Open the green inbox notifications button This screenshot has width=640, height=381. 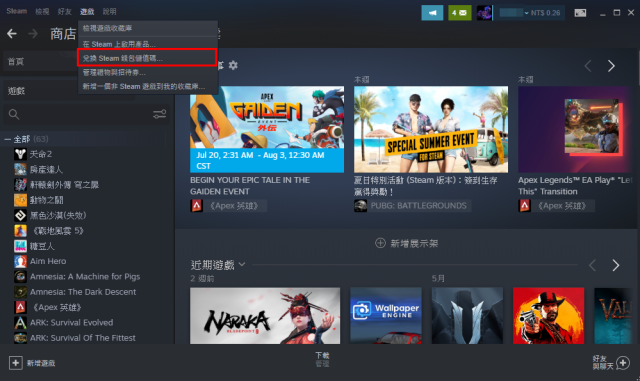pyautogui.click(x=459, y=13)
